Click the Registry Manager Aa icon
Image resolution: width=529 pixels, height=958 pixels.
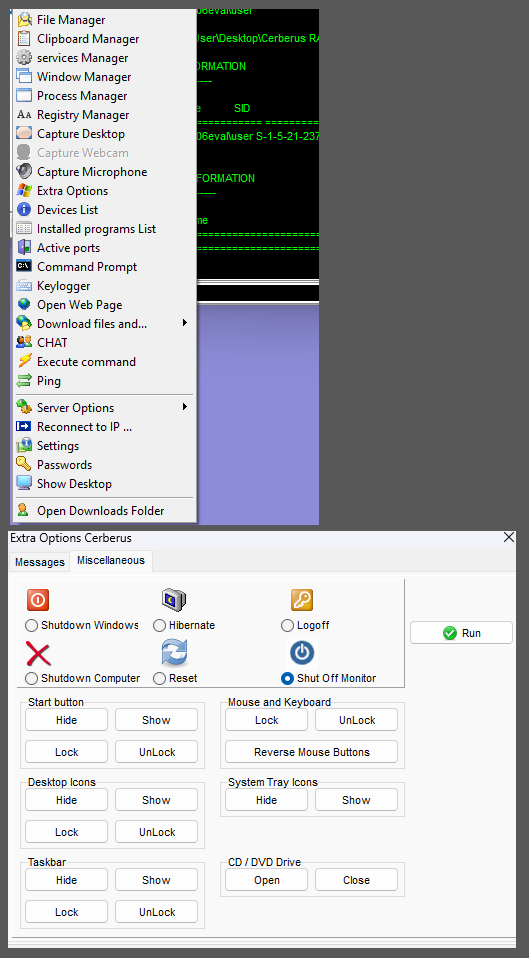[24, 115]
